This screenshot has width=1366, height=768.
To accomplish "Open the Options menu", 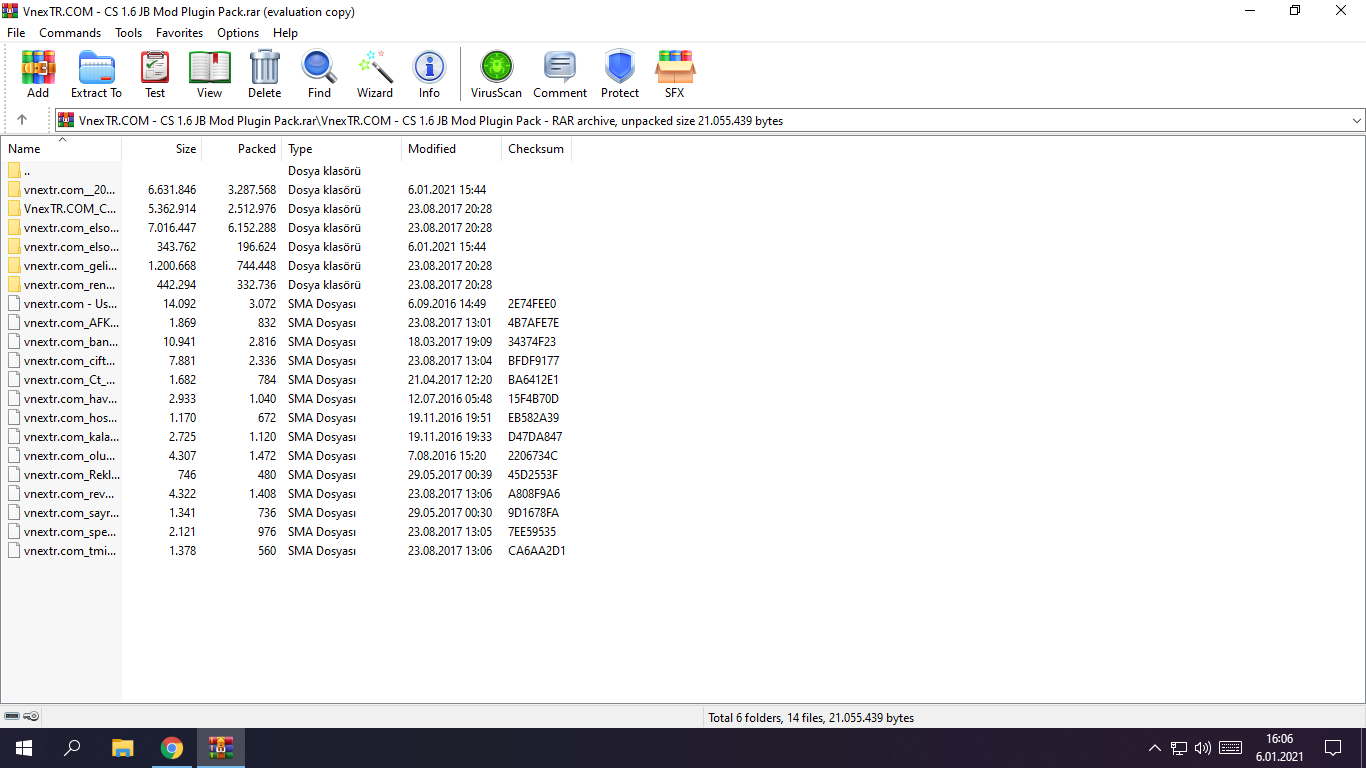I will click(x=238, y=33).
